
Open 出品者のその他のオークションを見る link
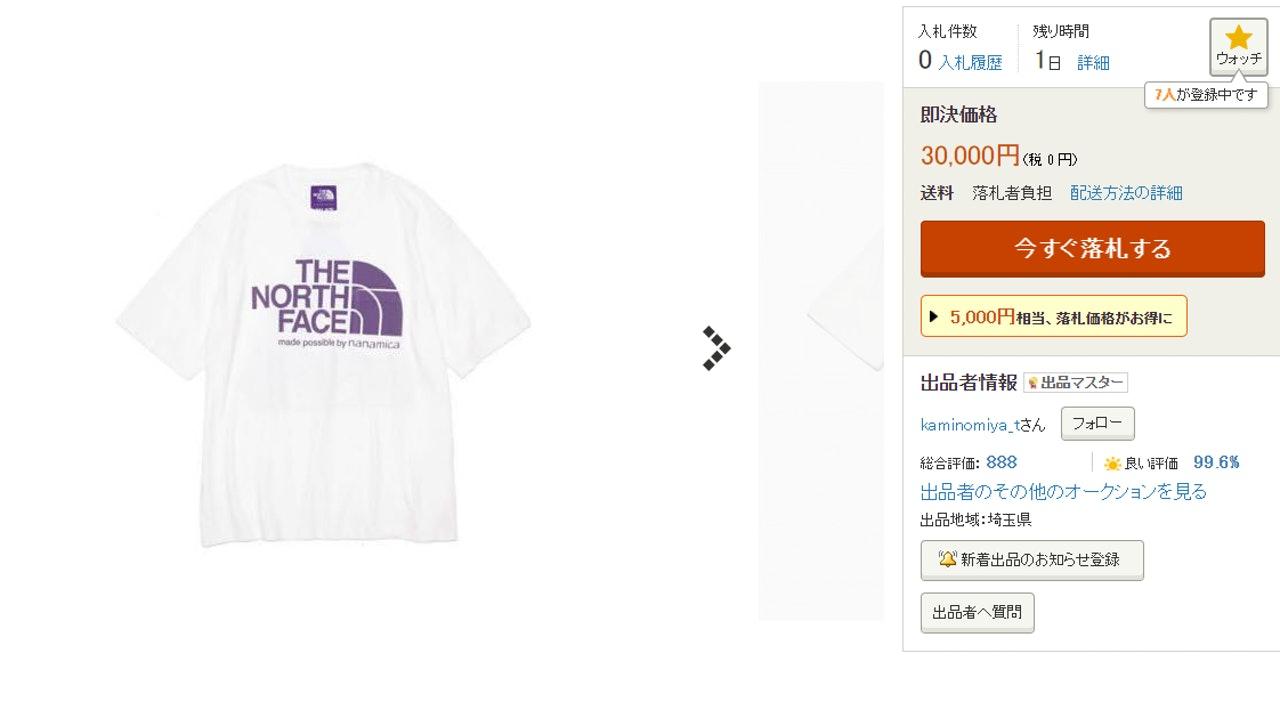[x=1061, y=491]
